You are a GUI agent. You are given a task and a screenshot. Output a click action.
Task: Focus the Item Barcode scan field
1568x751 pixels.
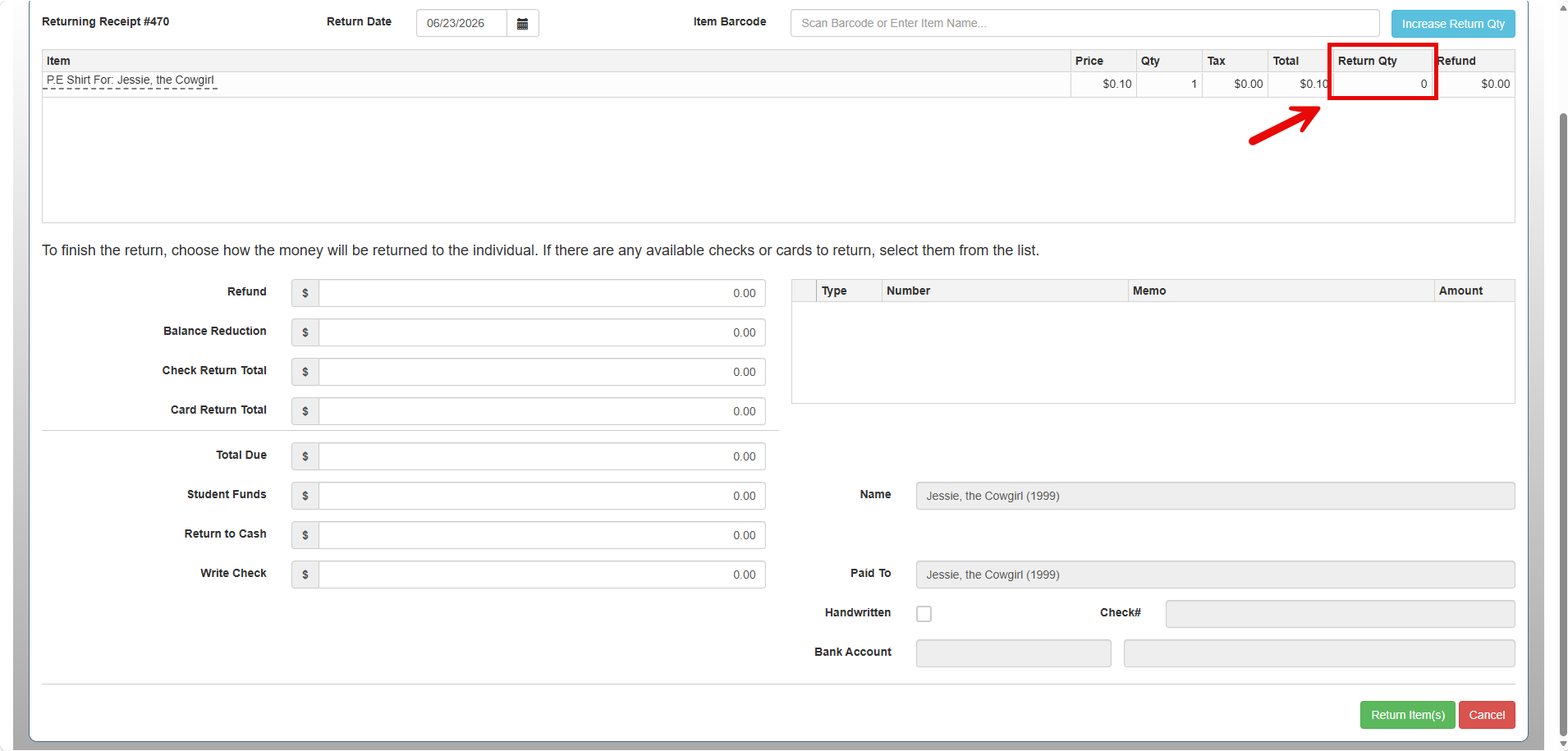click(1084, 23)
